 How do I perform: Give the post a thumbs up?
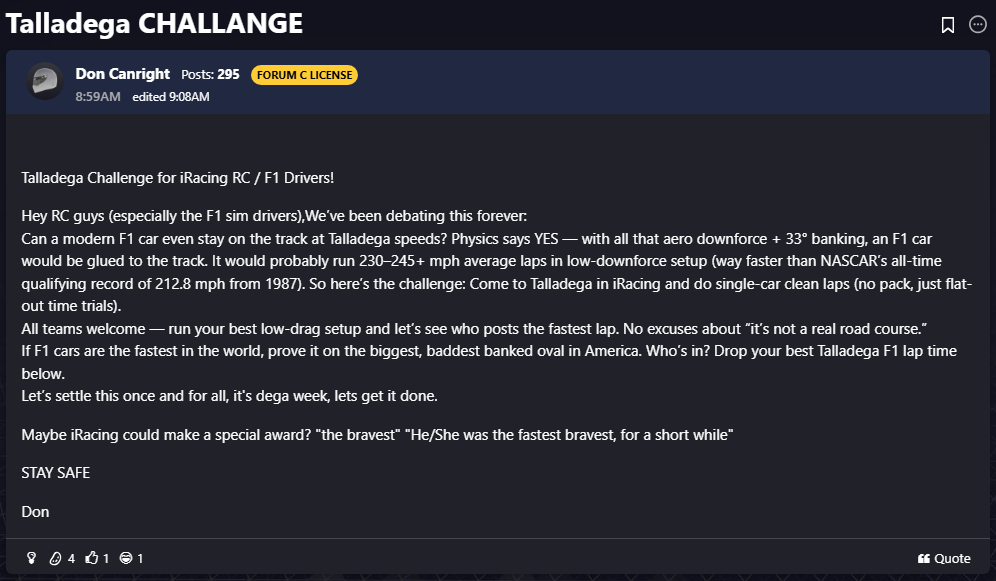pyautogui.click(x=92, y=558)
